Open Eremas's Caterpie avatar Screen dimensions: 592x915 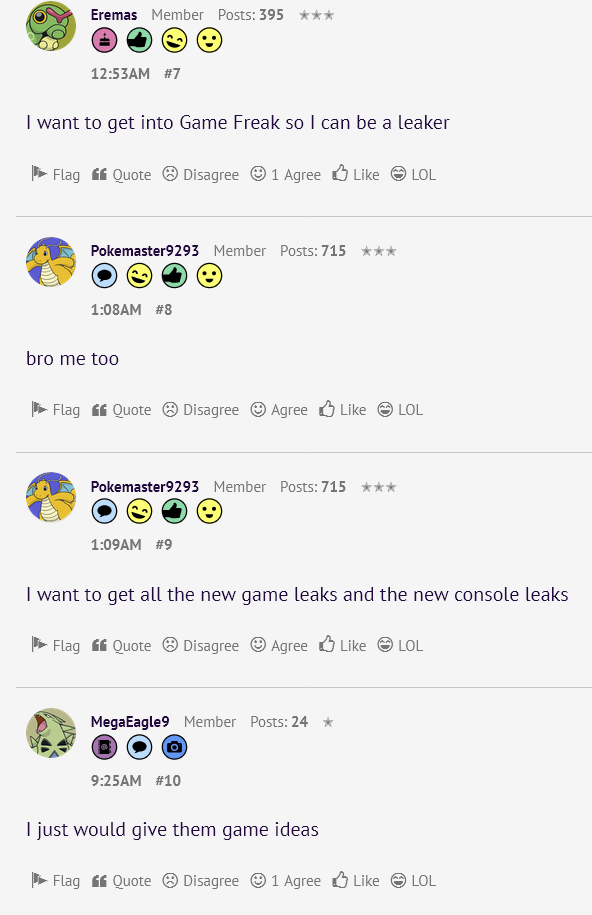tap(51, 26)
